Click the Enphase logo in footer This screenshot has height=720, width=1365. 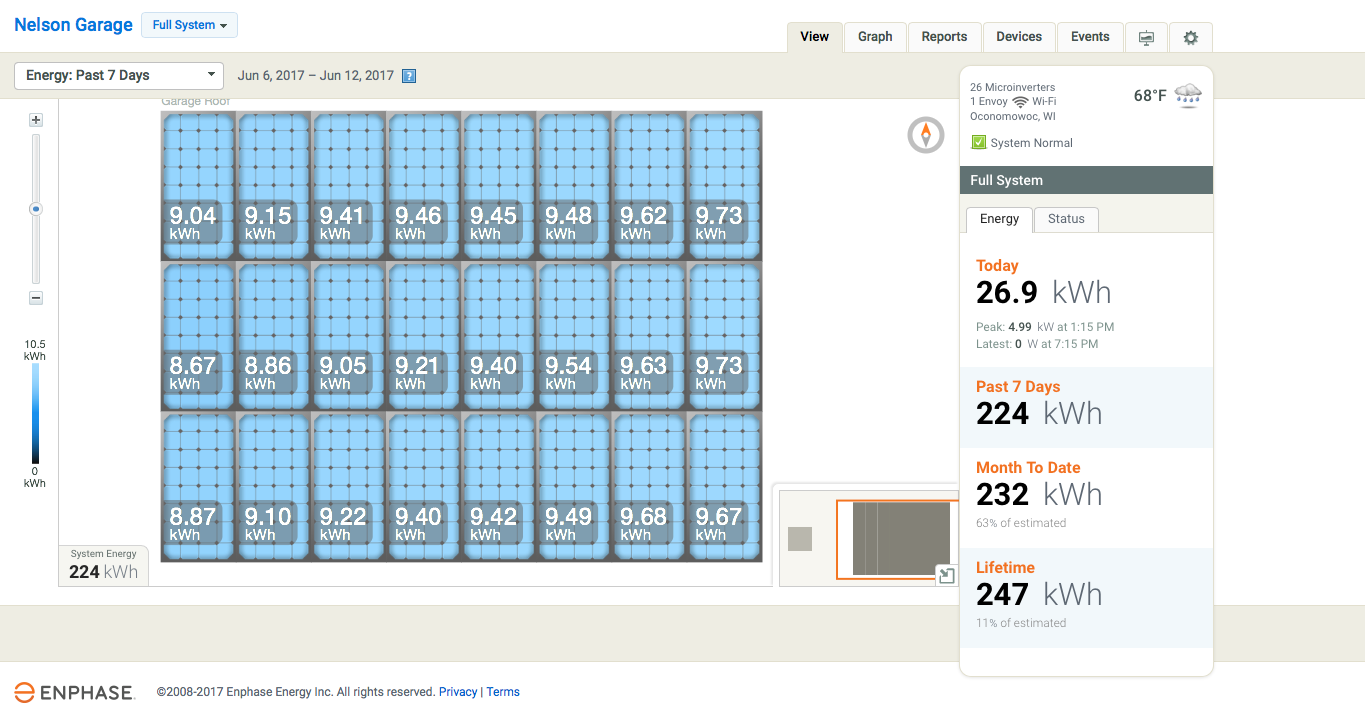(74, 692)
